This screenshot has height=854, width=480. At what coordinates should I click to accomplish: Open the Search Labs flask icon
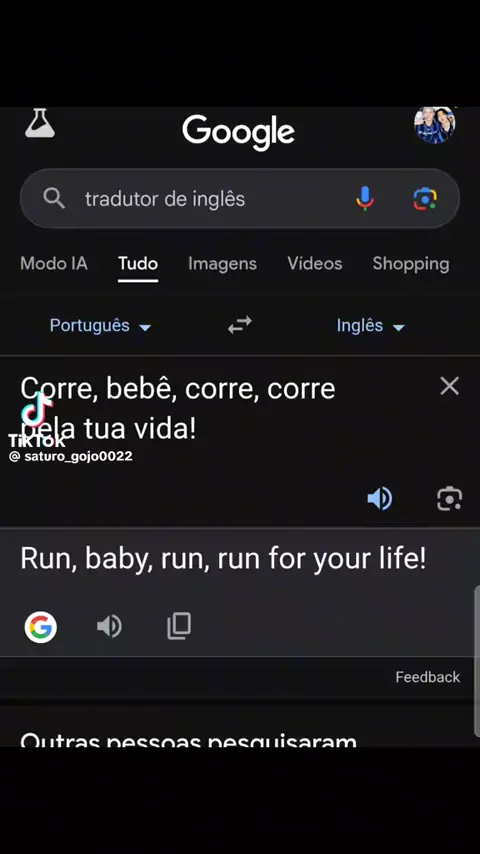(x=40, y=123)
